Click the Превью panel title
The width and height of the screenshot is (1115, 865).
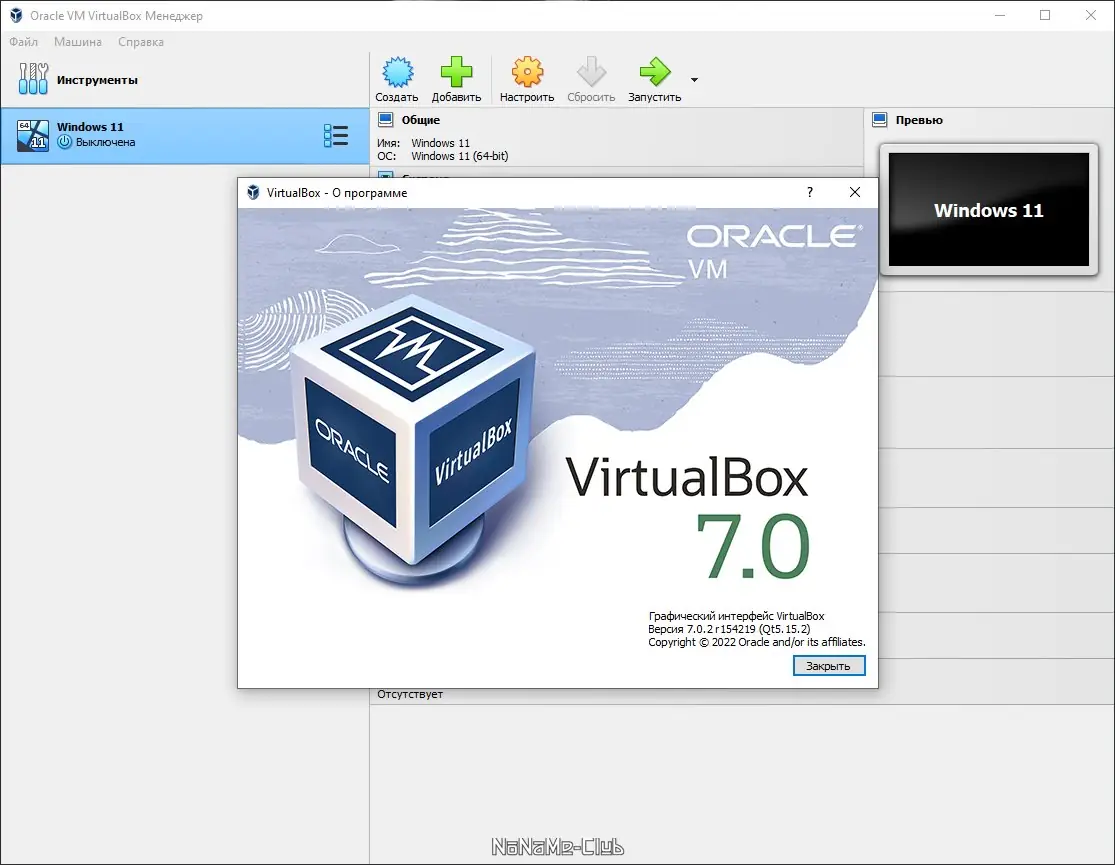point(919,120)
